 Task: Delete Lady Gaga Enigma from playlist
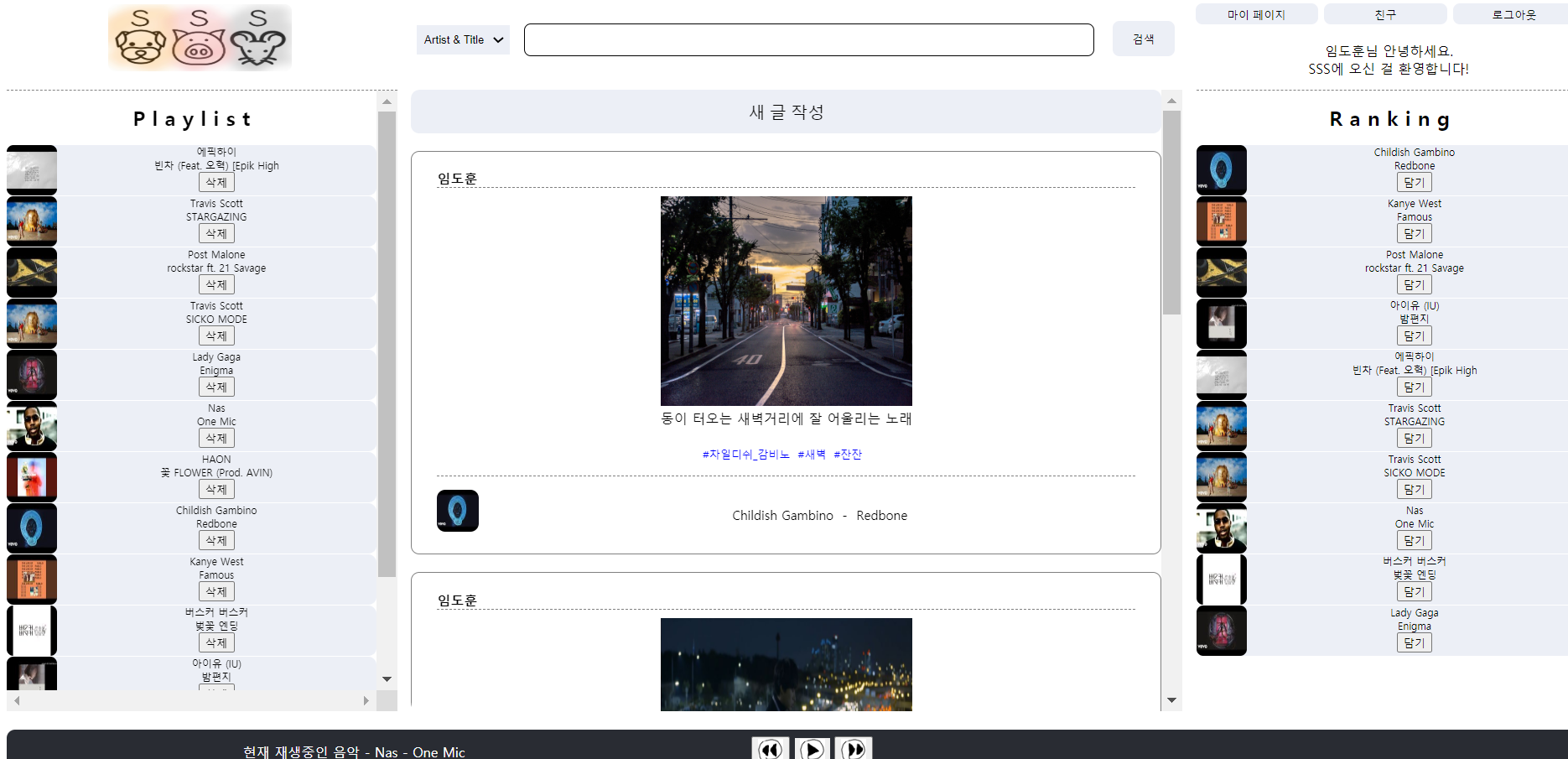[x=216, y=387]
